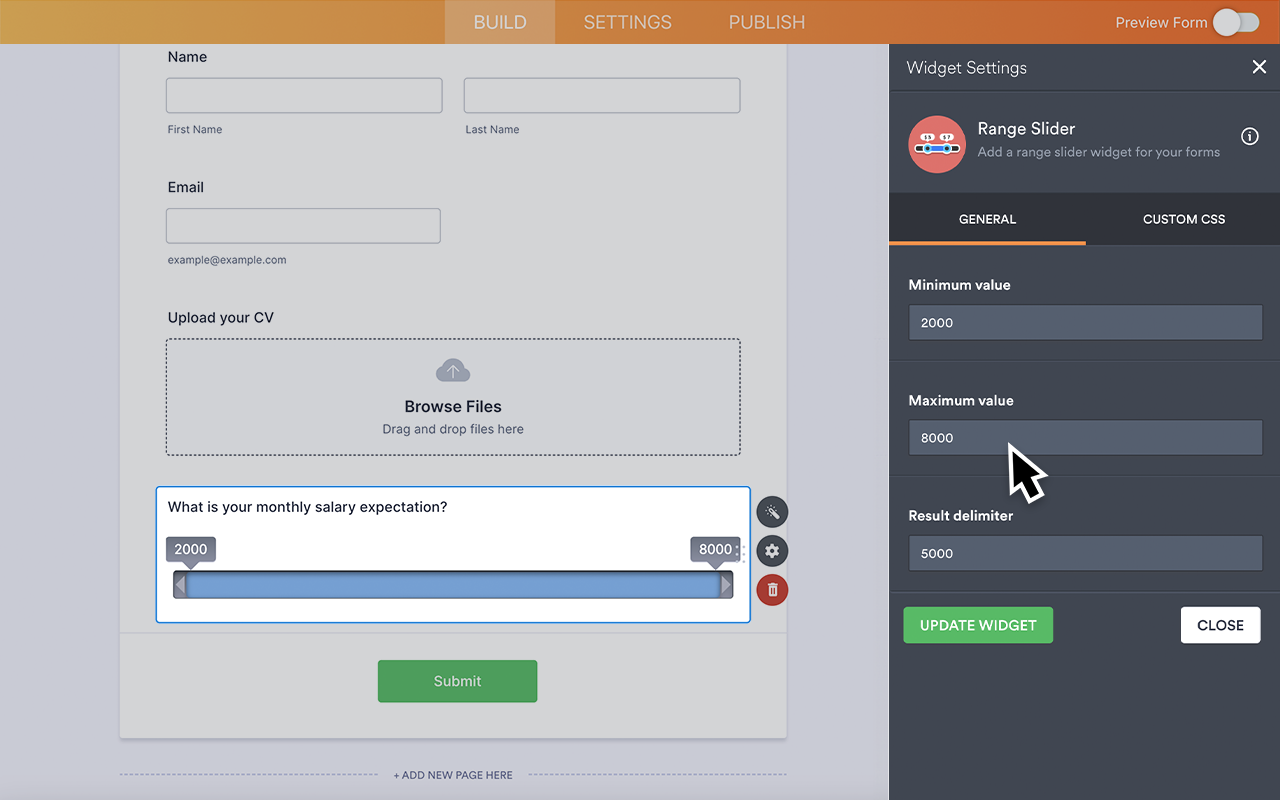Click the Range Slider widget avatar icon
This screenshot has height=800, width=1280.
pyautogui.click(x=937, y=144)
